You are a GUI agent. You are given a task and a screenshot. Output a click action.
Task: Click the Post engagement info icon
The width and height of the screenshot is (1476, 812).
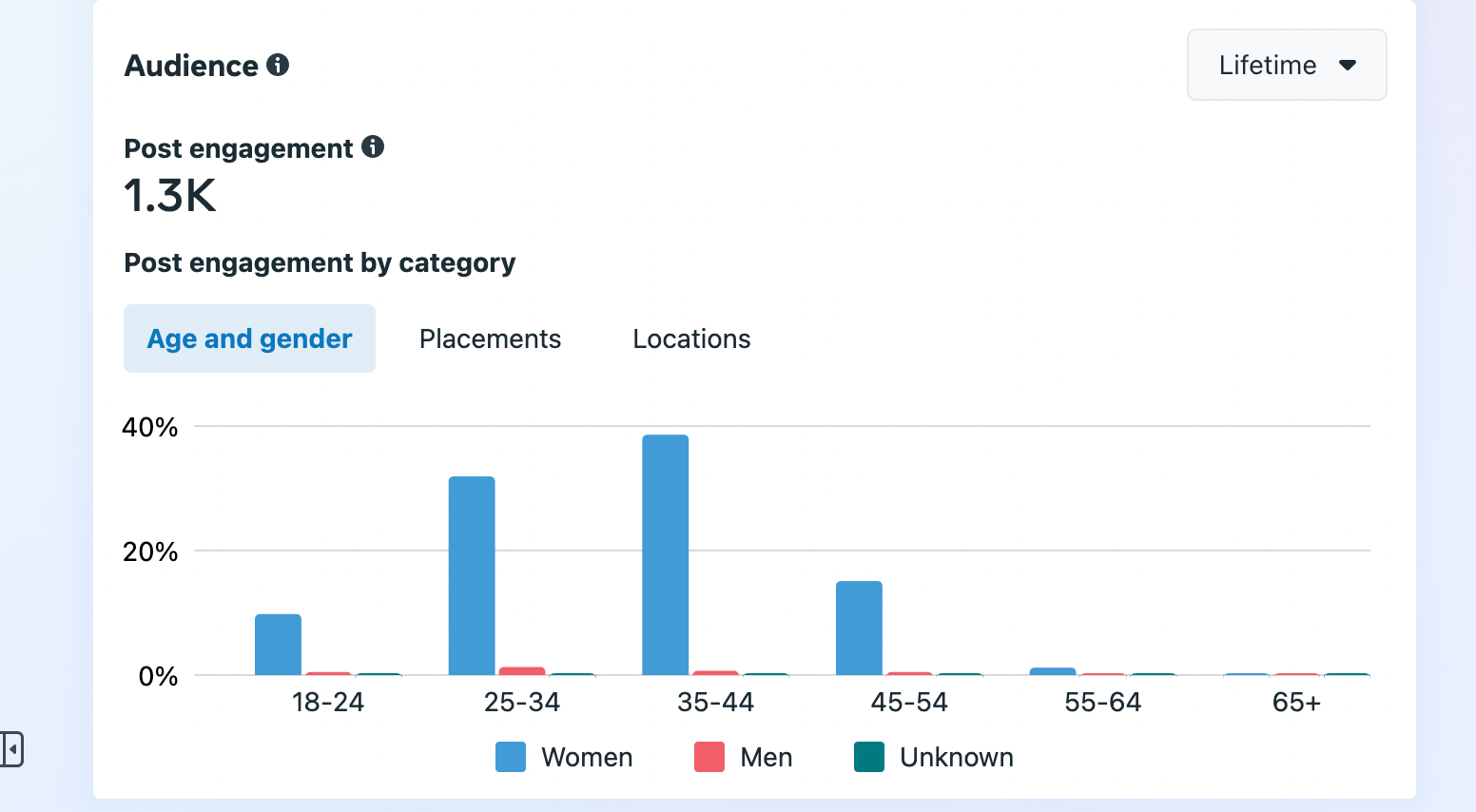pos(373,146)
